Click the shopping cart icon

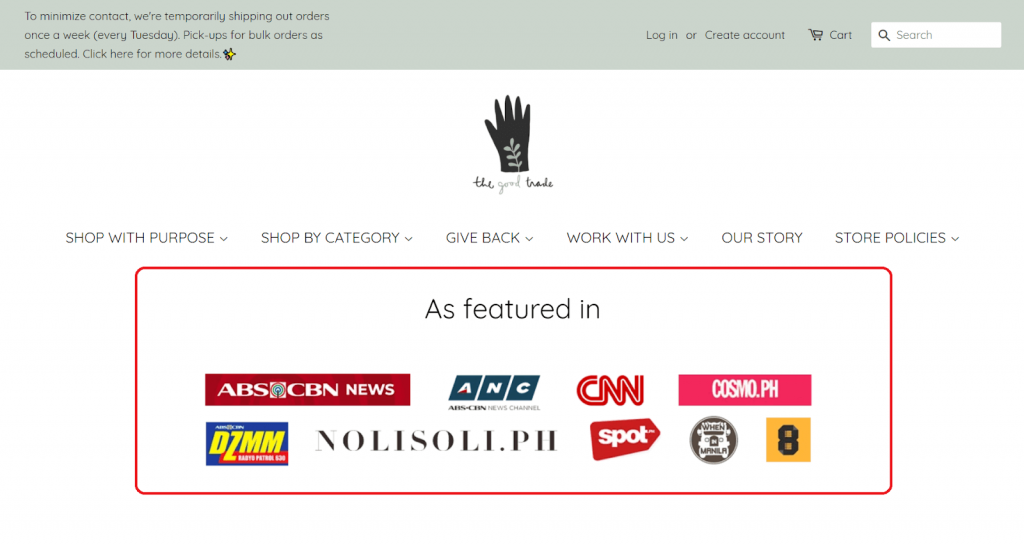(815, 35)
